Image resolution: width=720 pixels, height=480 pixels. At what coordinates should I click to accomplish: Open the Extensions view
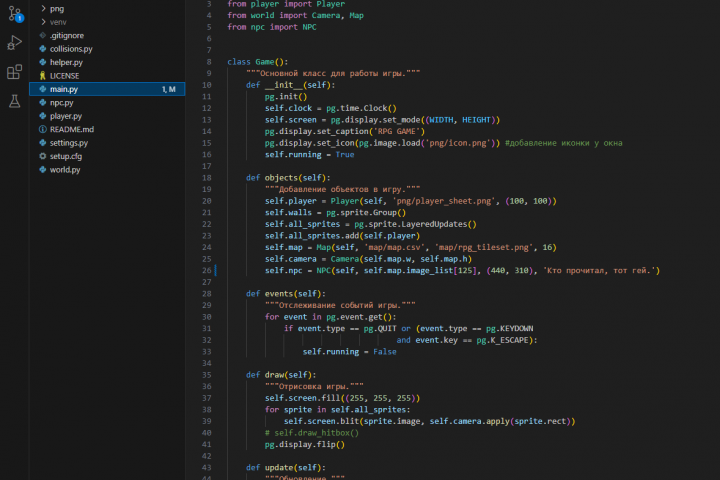coord(15,72)
